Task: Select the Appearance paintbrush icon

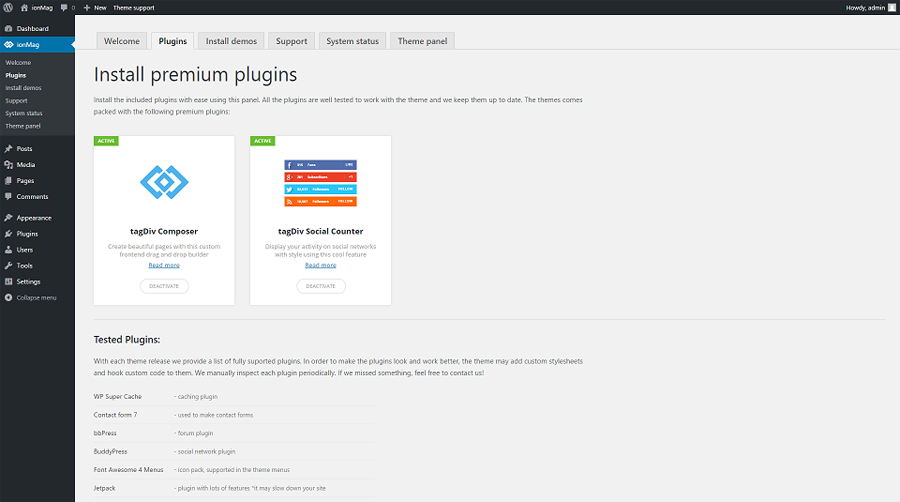Action: 9,218
